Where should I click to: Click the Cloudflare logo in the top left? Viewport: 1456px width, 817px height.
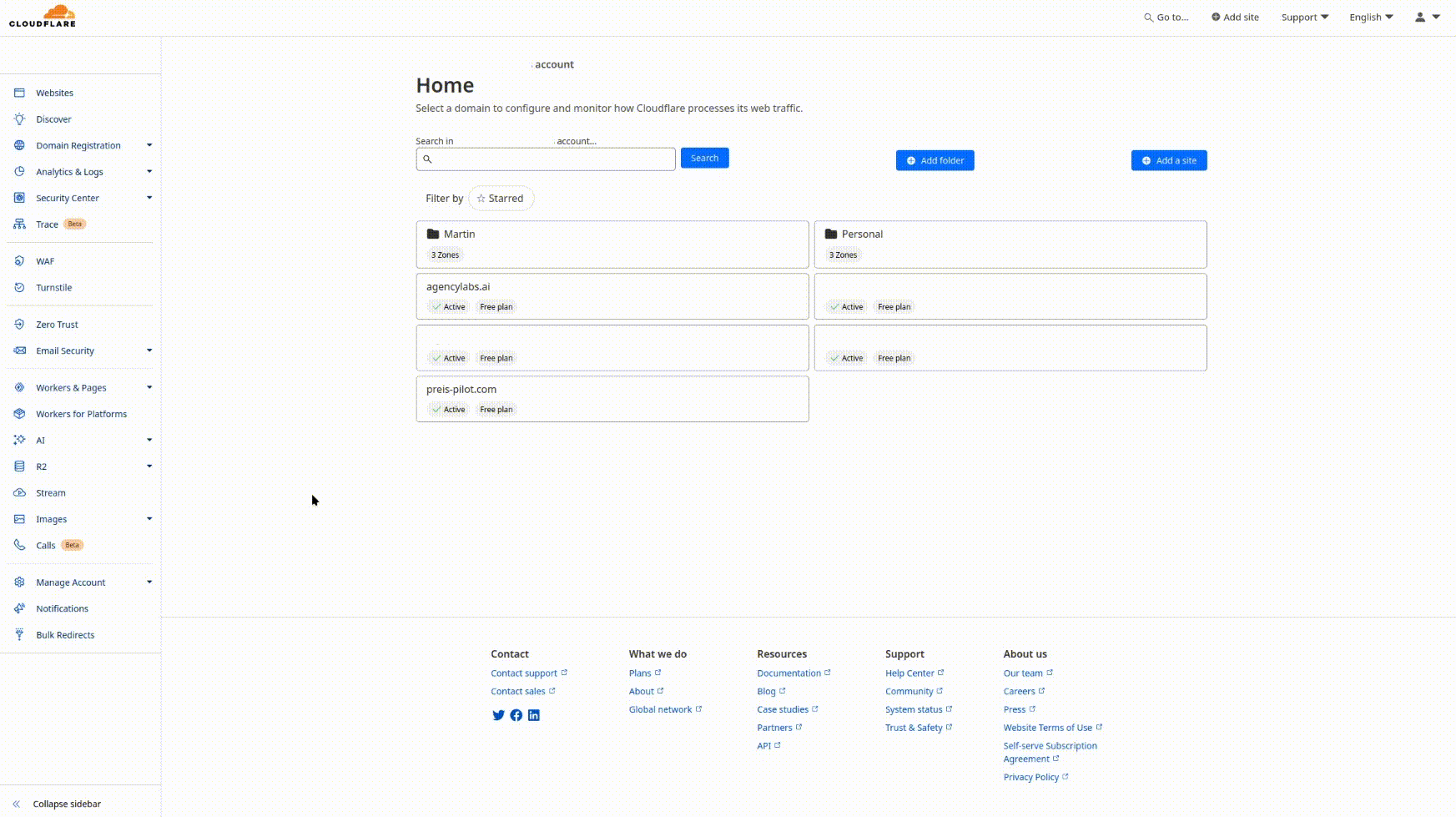click(x=42, y=15)
